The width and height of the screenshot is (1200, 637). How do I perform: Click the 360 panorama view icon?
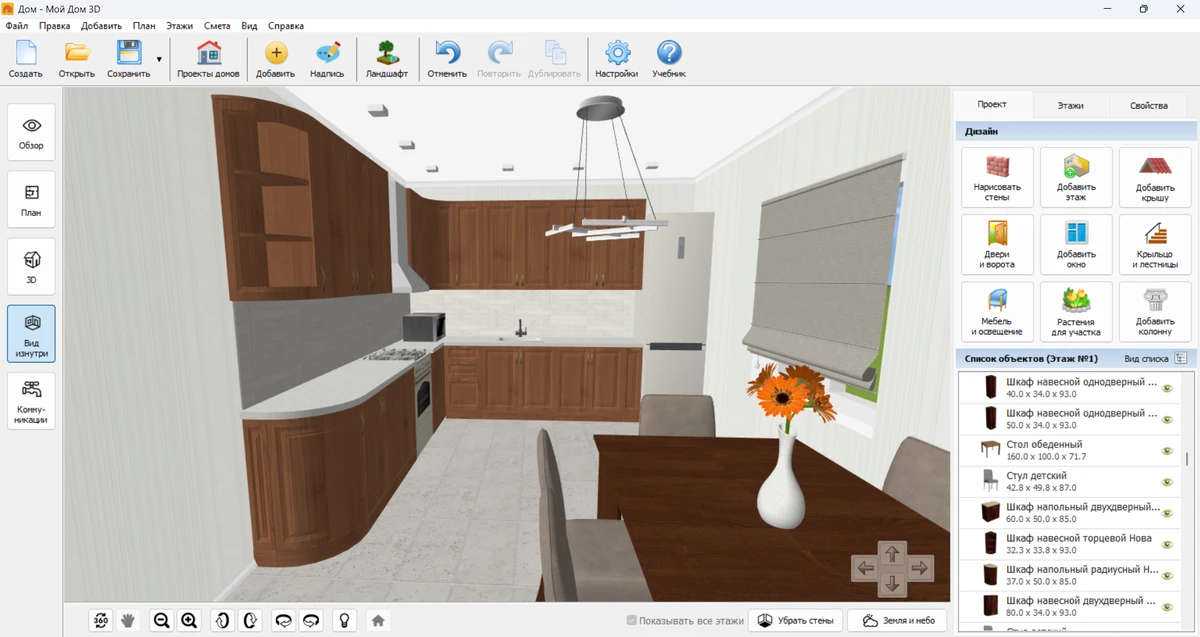pyautogui.click(x=101, y=620)
